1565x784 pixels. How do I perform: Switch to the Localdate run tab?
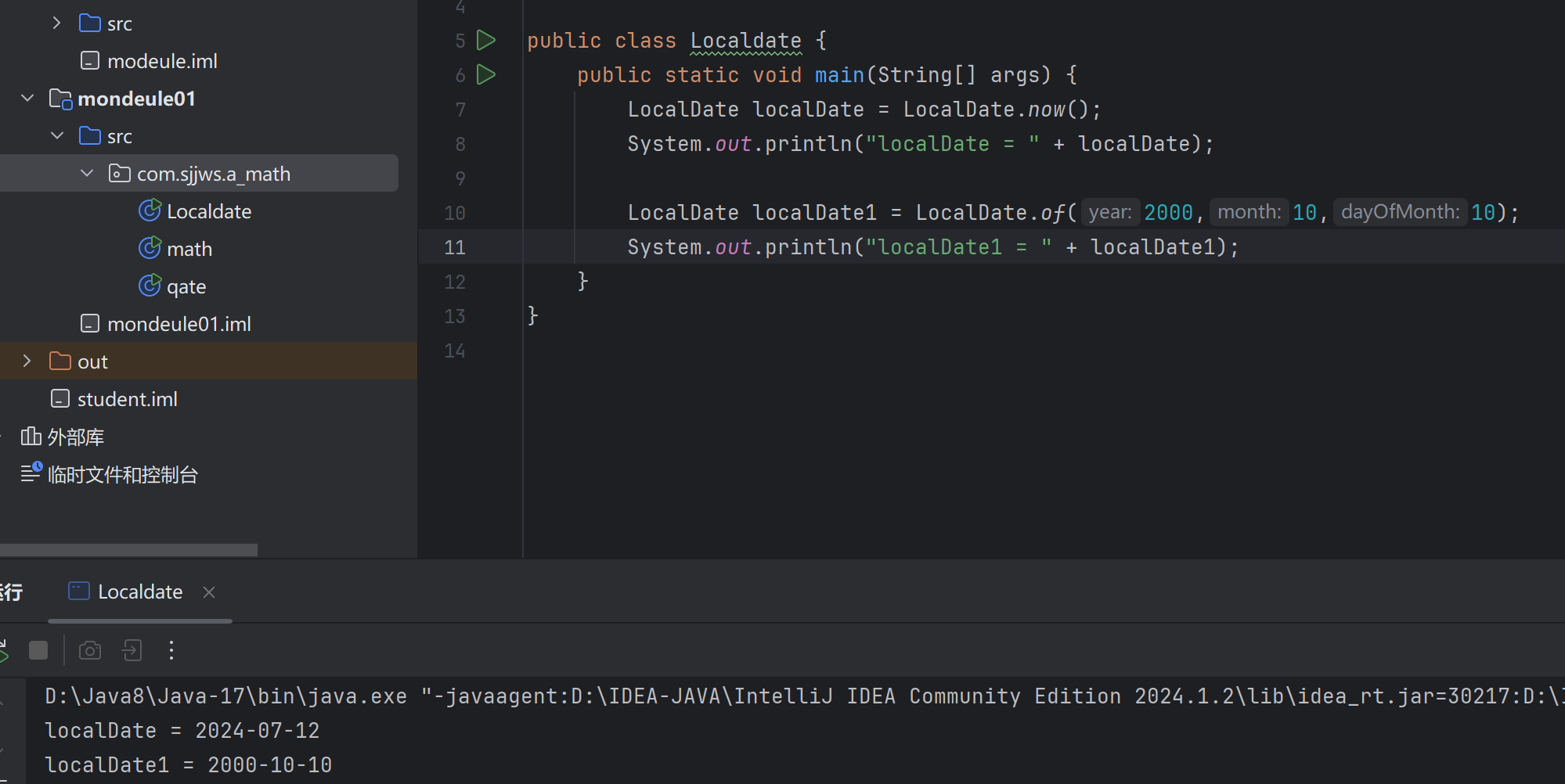[x=139, y=592]
